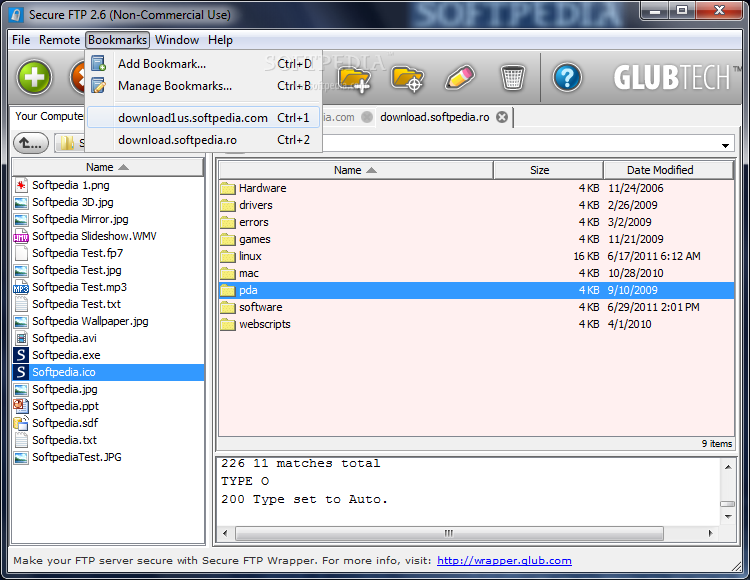
Task: Select local file Softpedia.txt
Action: pyautogui.click(x=108, y=440)
